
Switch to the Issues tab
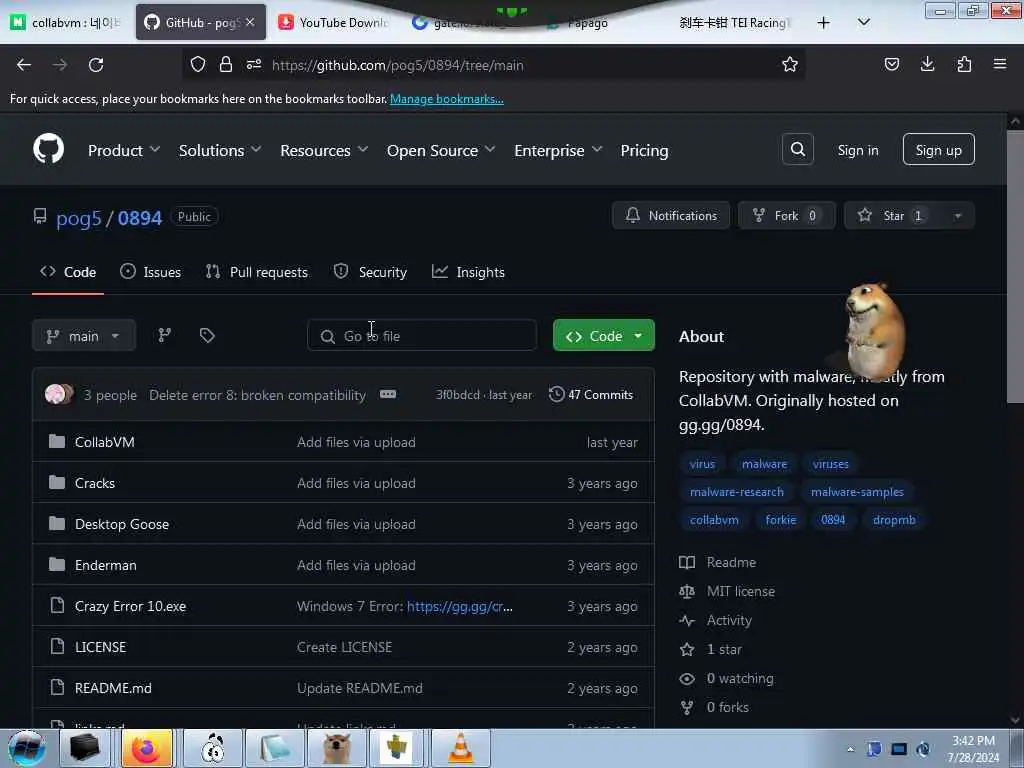[x=150, y=272]
